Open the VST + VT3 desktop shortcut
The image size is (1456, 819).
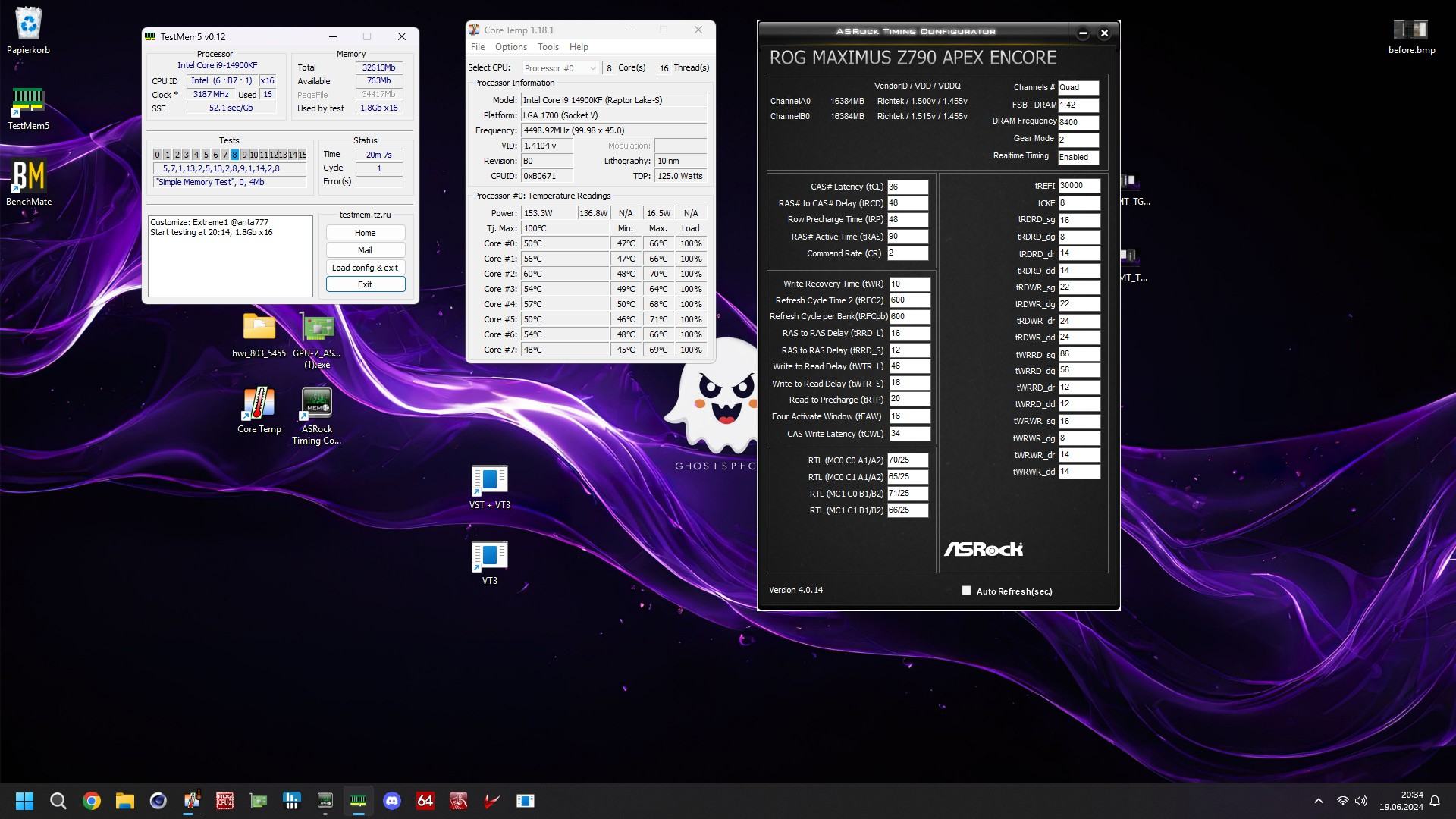tap(489, 481)
